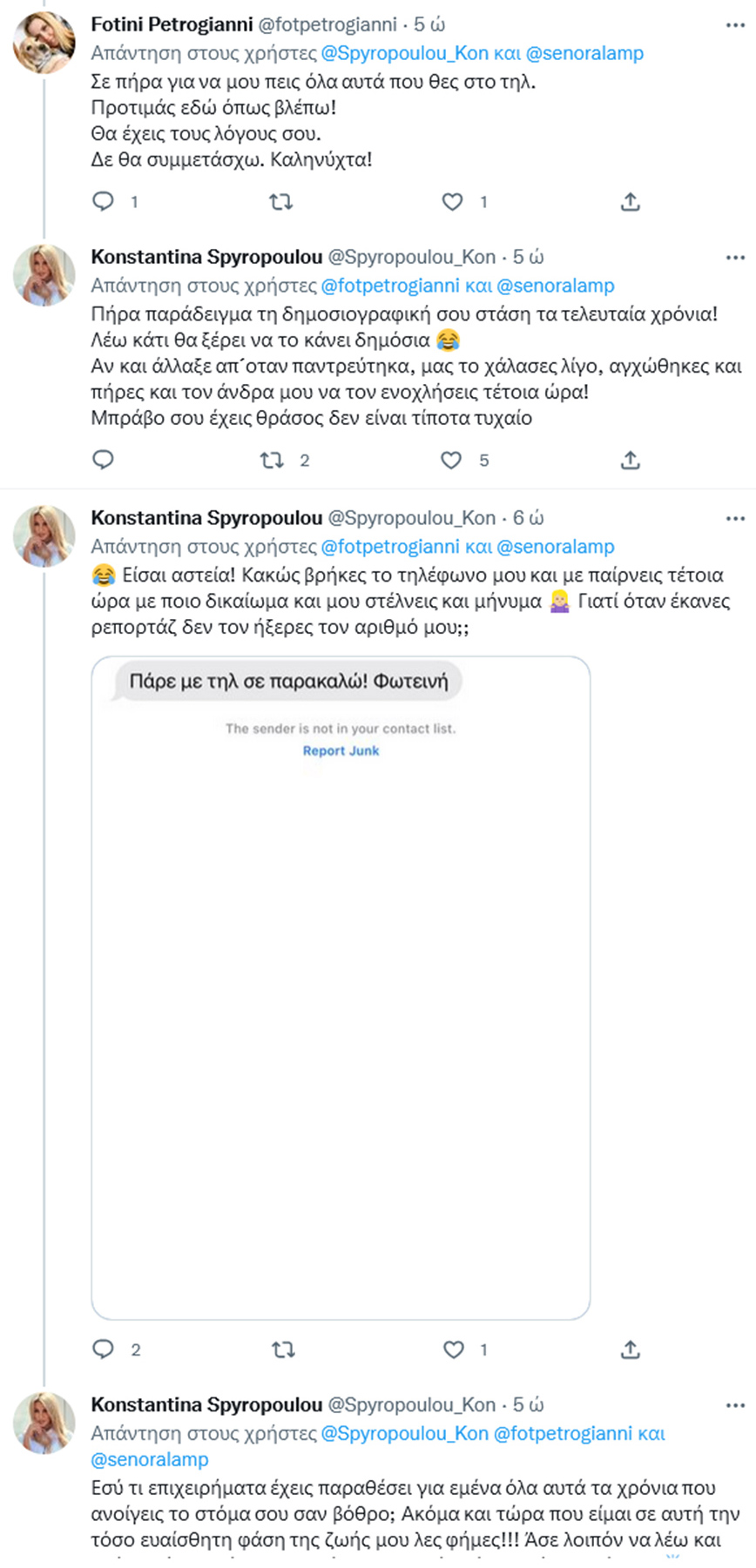Like the tweet with 5 likes
This screenshot has height=1568, width=756.
click(x=451, y=460)
